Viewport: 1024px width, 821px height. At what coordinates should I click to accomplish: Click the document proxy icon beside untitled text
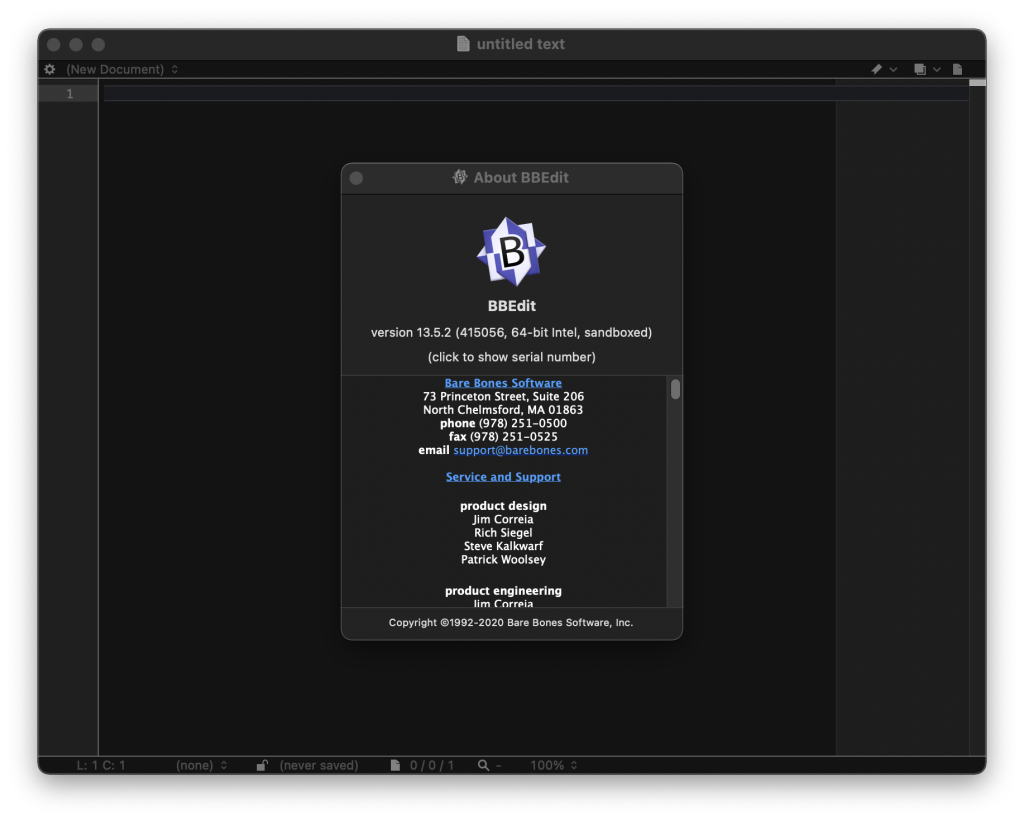(x=463, y=44)
